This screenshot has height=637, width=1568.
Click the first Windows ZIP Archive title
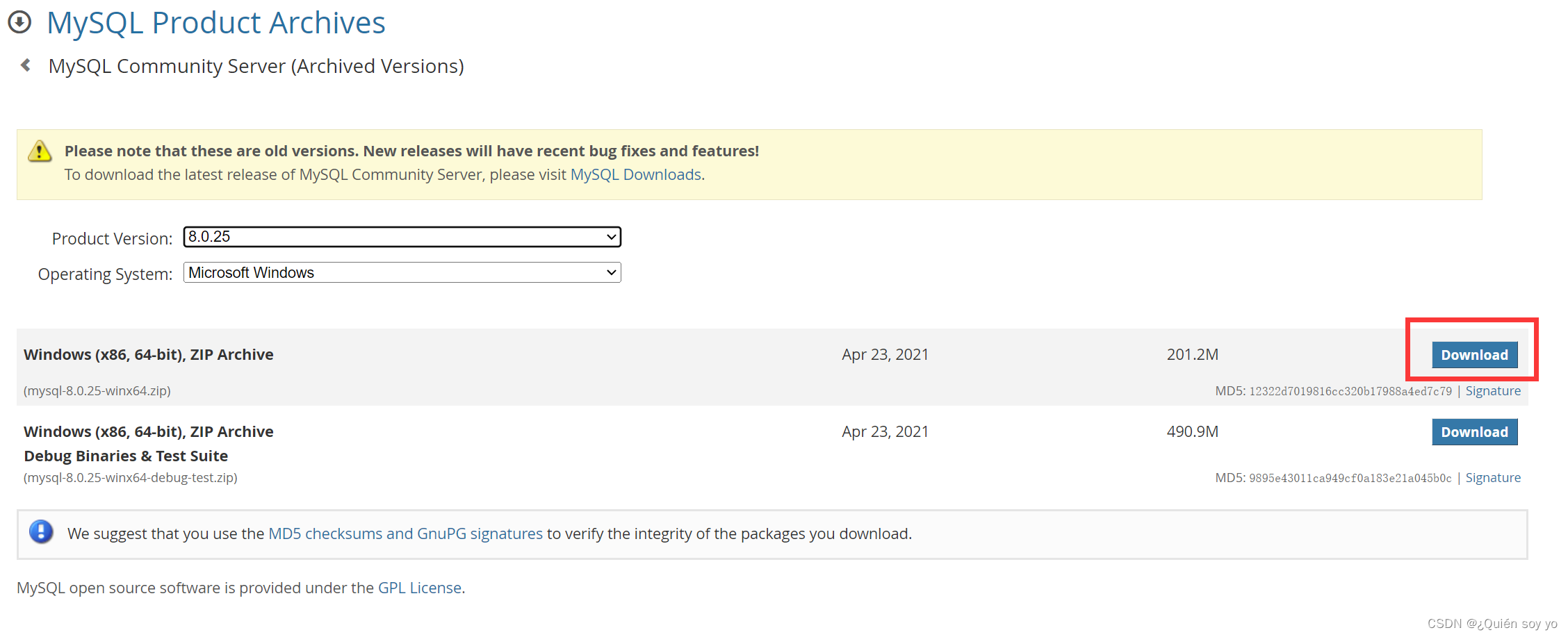point(149,354)
